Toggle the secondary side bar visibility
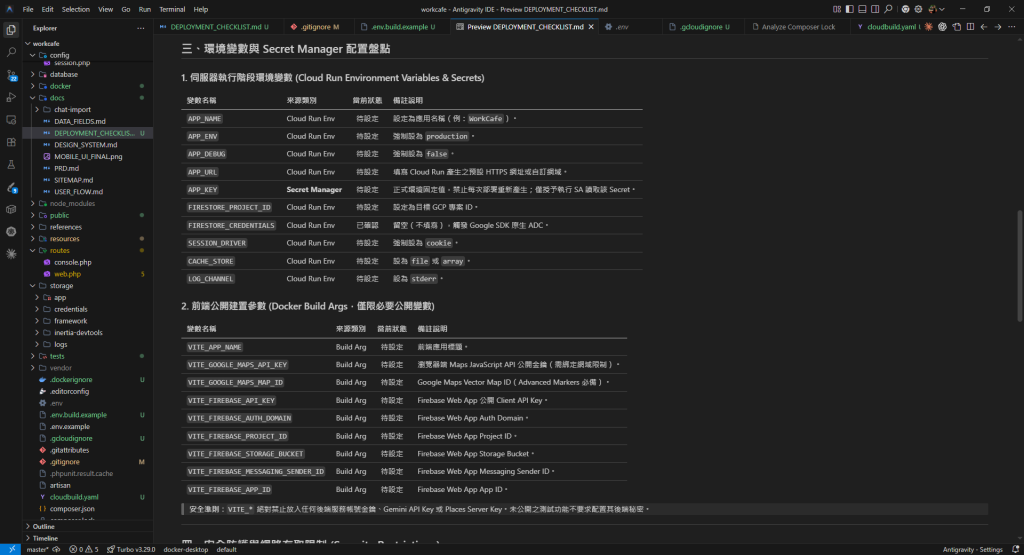Screen dimensions: 1024x555 [875, 9]
